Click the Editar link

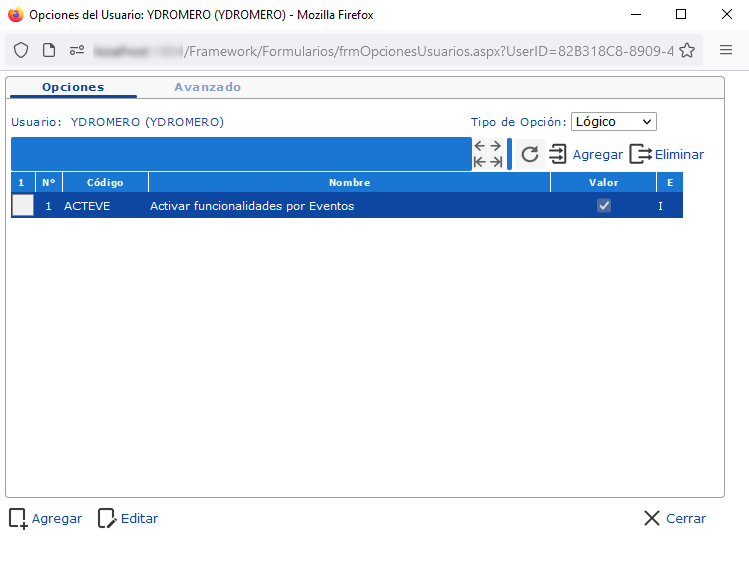tap(139, 518)
